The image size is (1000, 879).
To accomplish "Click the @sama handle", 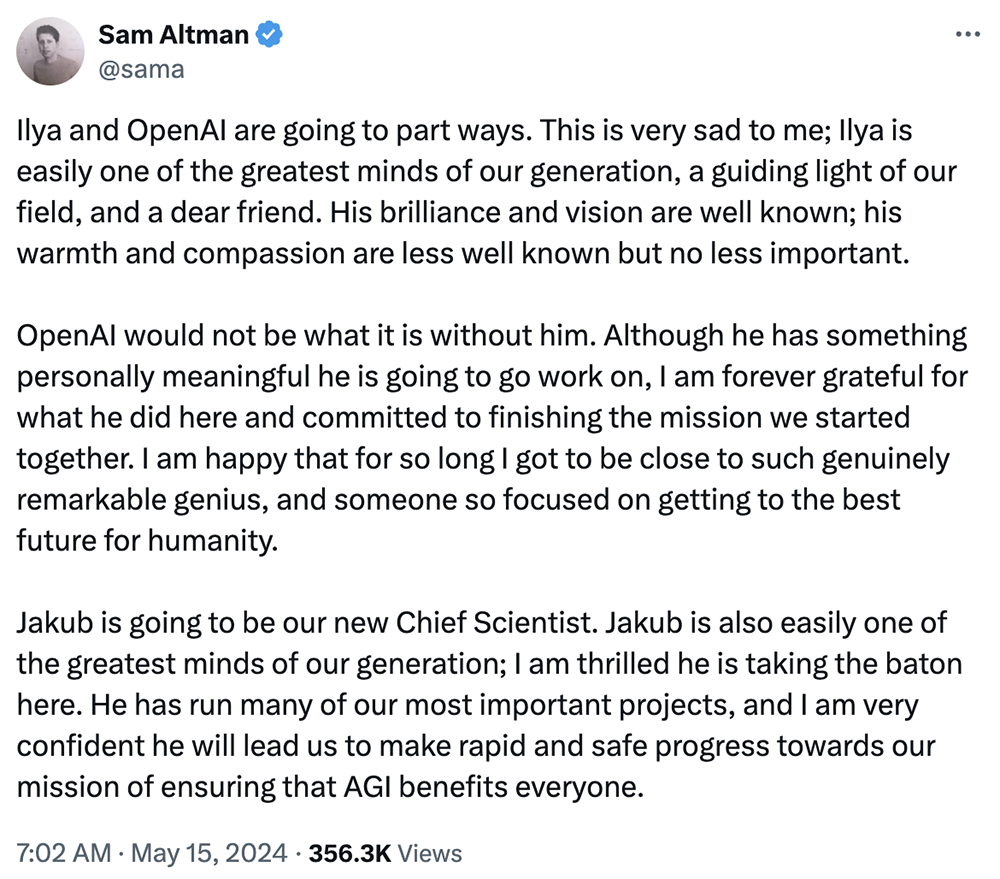I will tap(140, 69).
